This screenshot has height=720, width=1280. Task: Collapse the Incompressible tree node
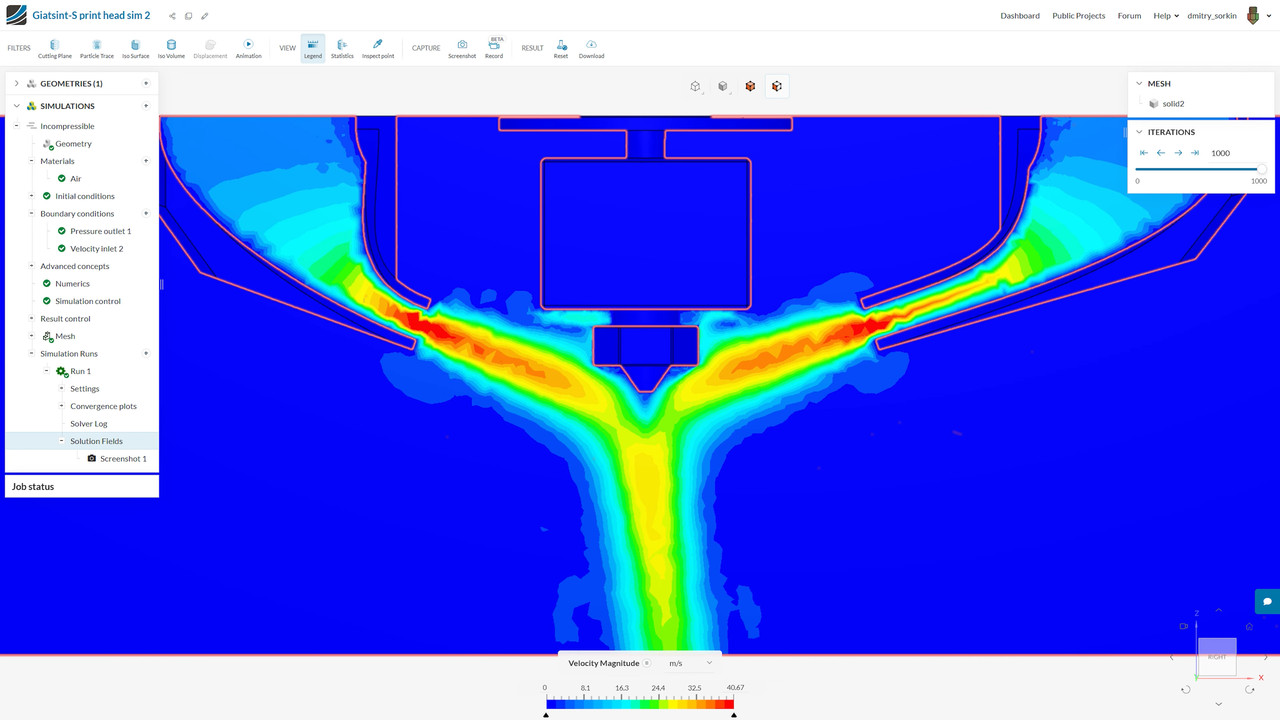[17, 126]
